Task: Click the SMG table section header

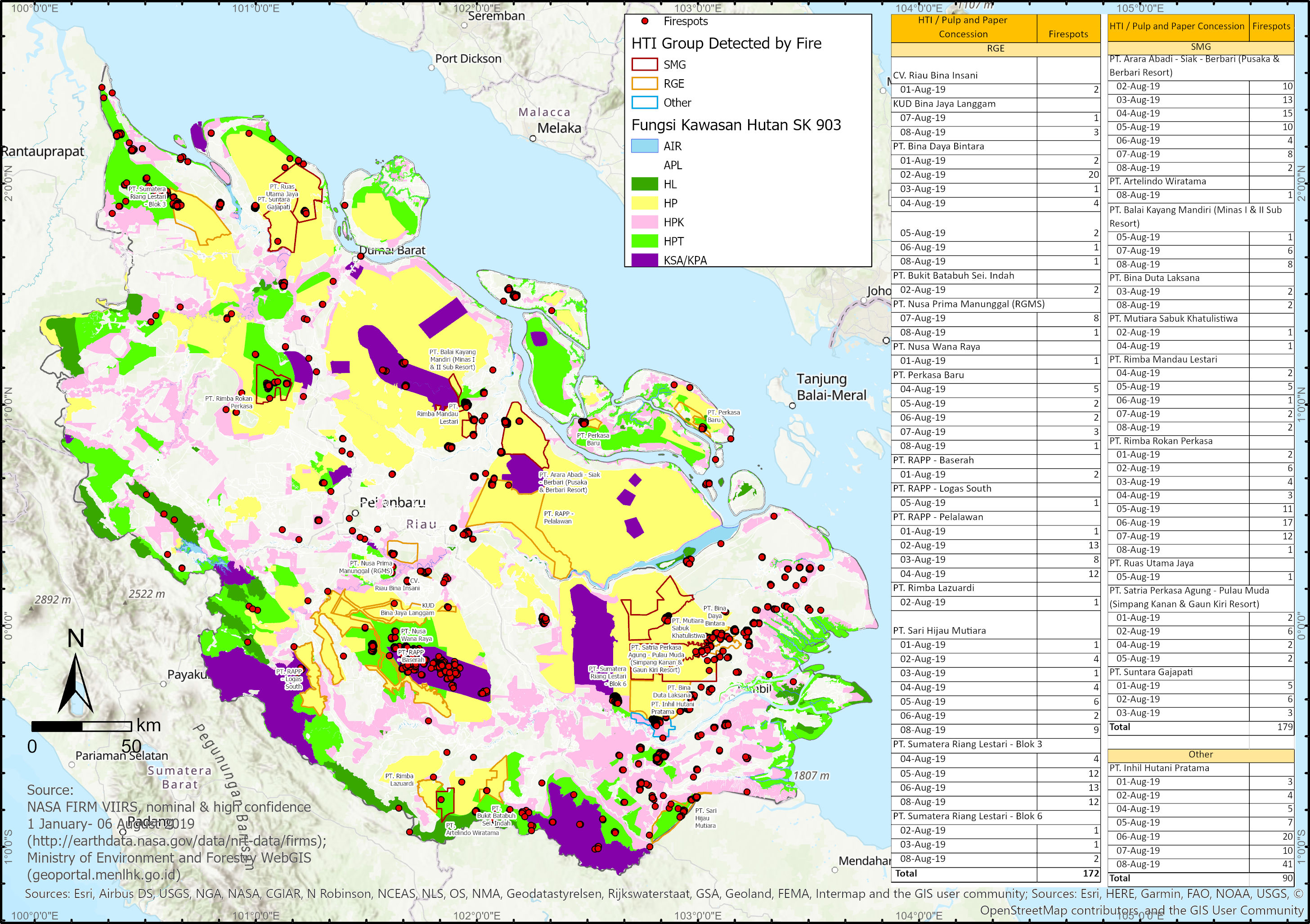Action: point(1200,47)
